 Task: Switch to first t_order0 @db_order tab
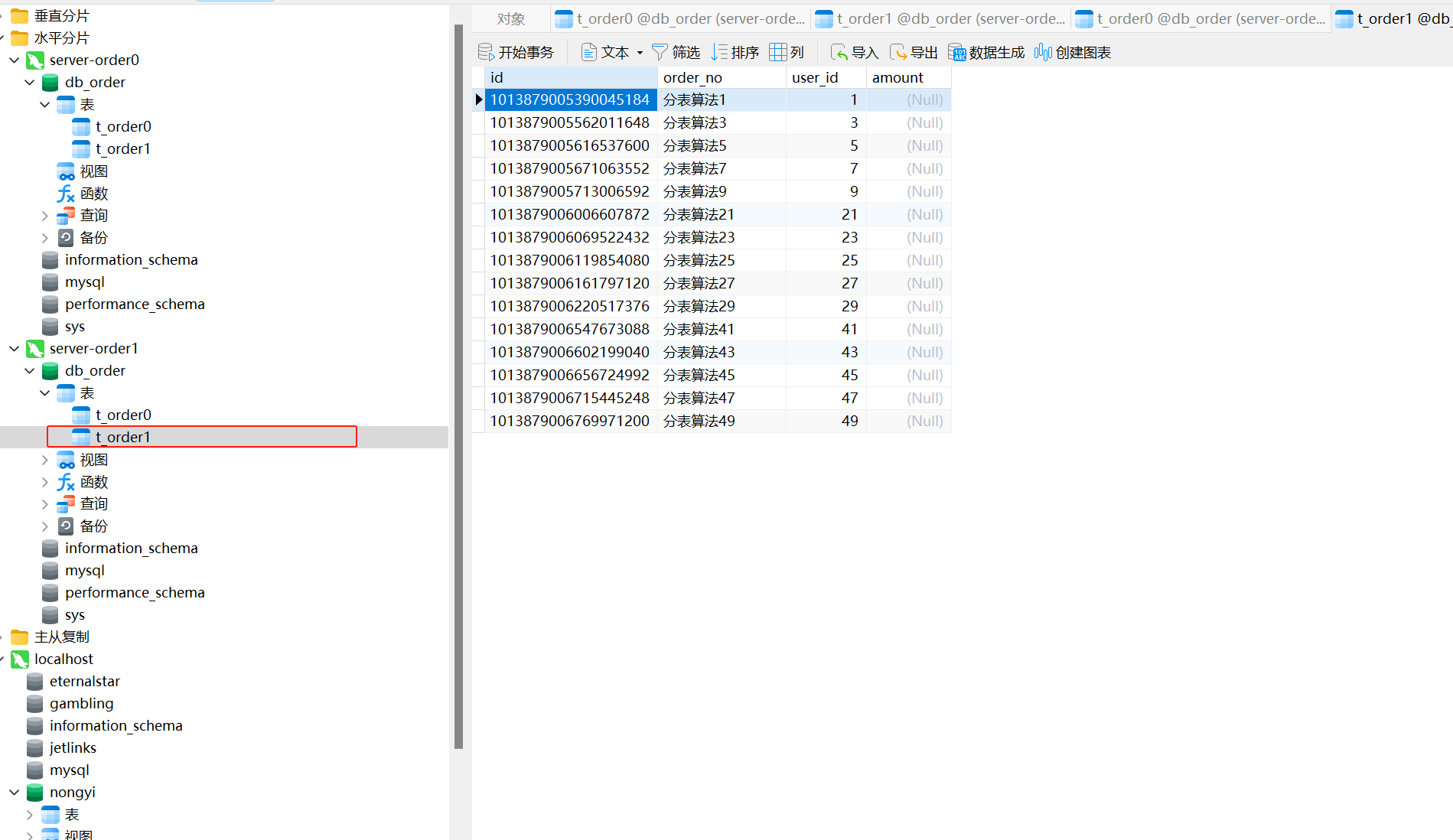[679, 19]
